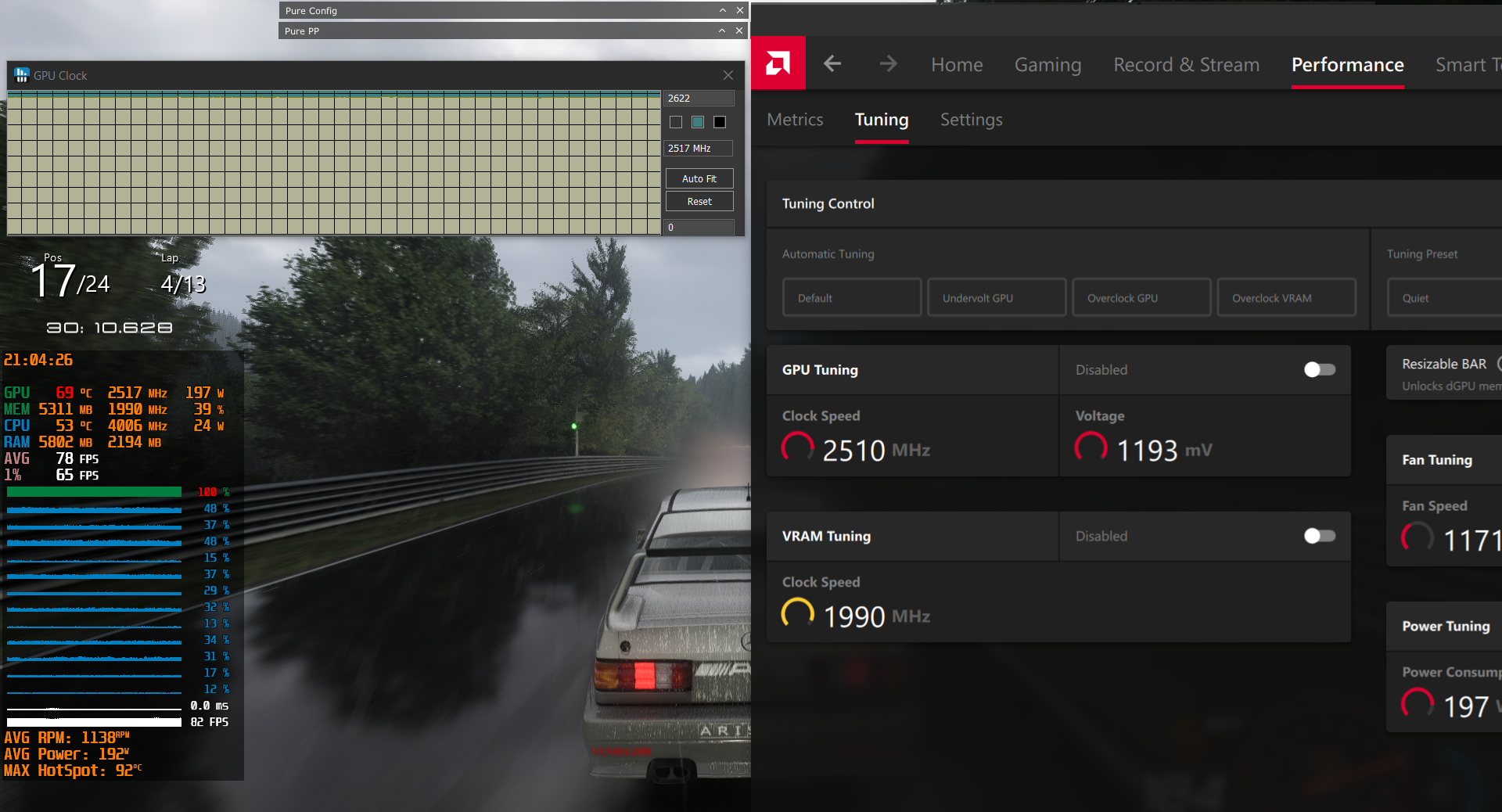The height and width of the screenshot is (812, 1502).
Task: Click the 2622 maximum value field
Action: [699, 98]
